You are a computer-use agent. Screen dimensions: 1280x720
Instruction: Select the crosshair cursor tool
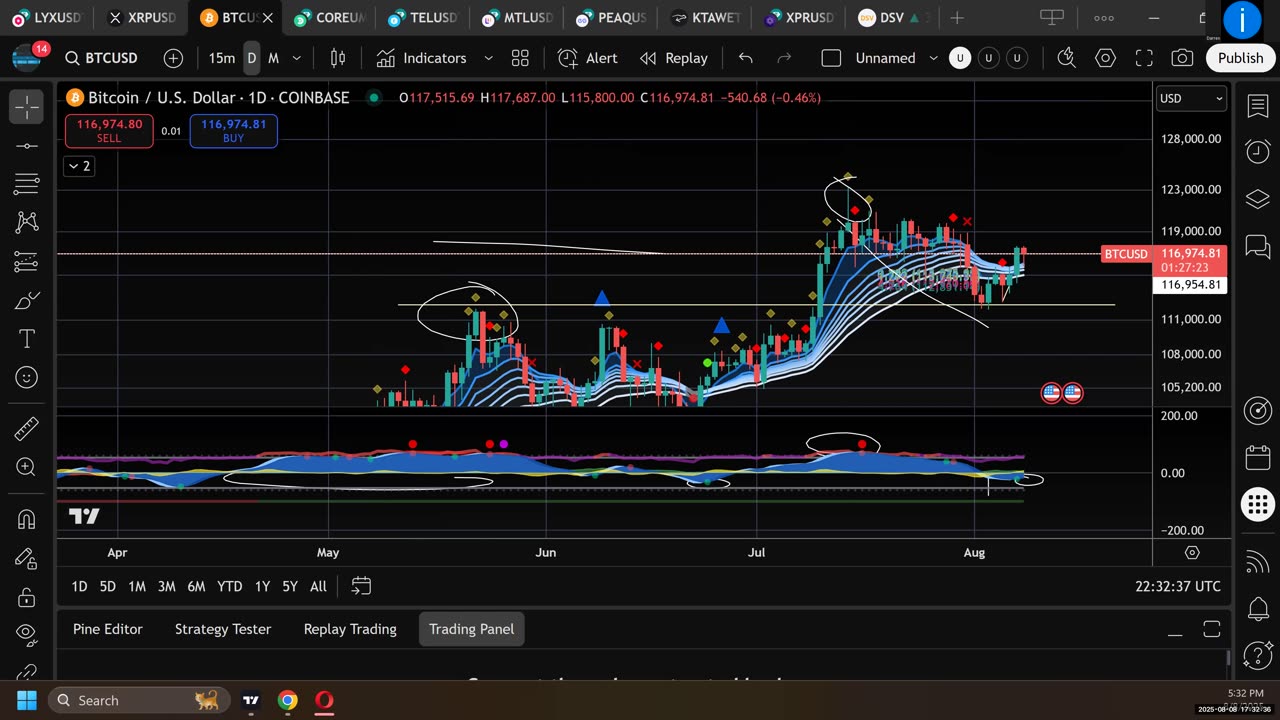coord(27,106)
